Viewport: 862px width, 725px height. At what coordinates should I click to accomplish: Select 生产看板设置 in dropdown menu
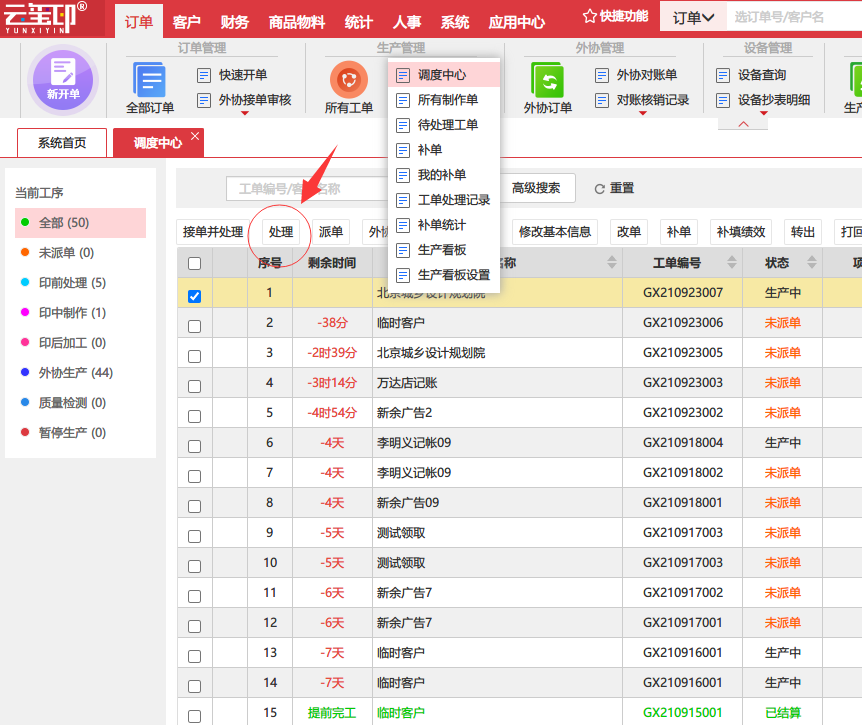pyautogui.click(x=444, y=275)
